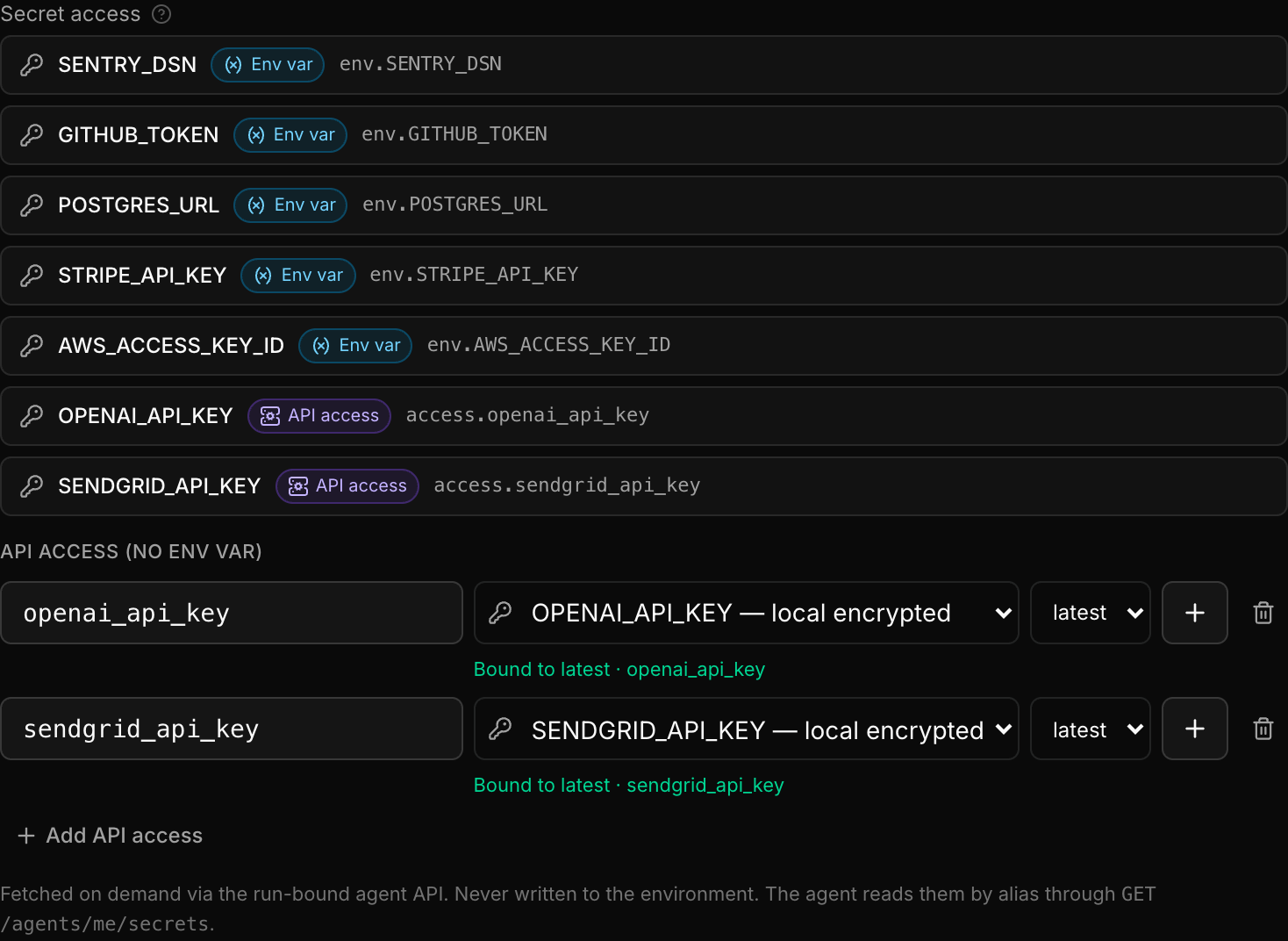Click the key icon in the GITHUB_TOKEN row
1288x941 pixels.
tap(32, 135)
